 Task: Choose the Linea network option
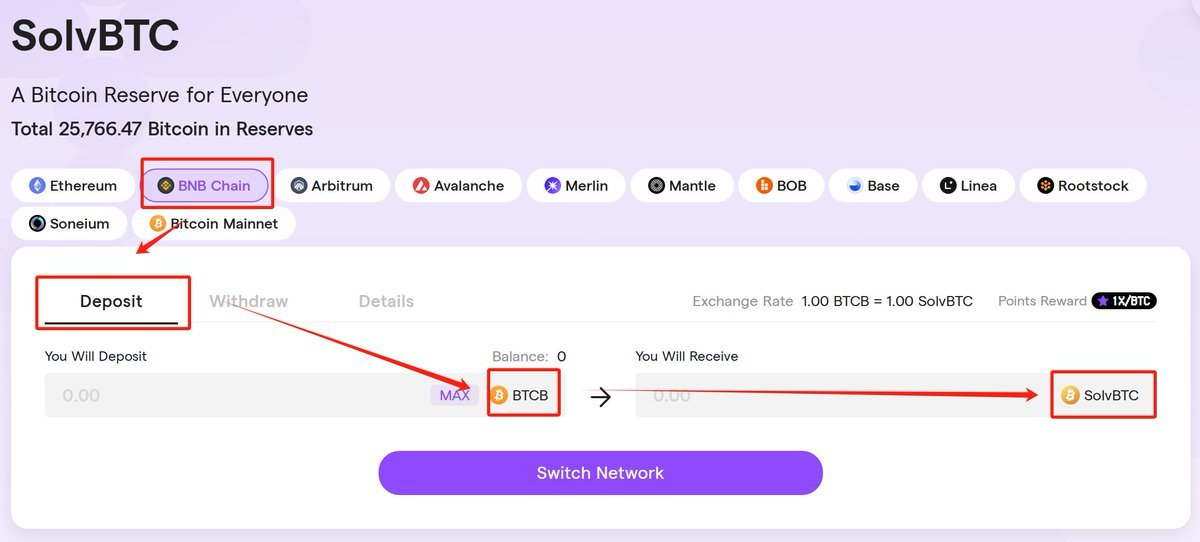pyautogui.click(x=968, y=186)
